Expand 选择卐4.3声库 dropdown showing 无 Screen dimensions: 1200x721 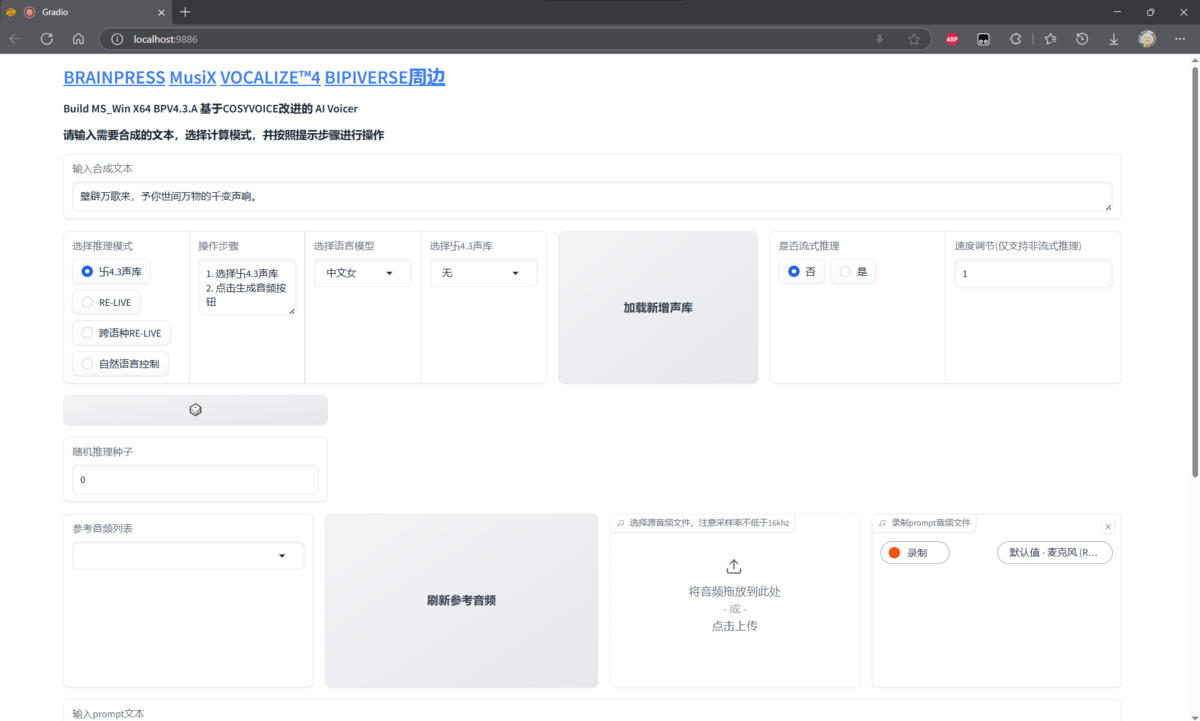[x=483, y=273]
